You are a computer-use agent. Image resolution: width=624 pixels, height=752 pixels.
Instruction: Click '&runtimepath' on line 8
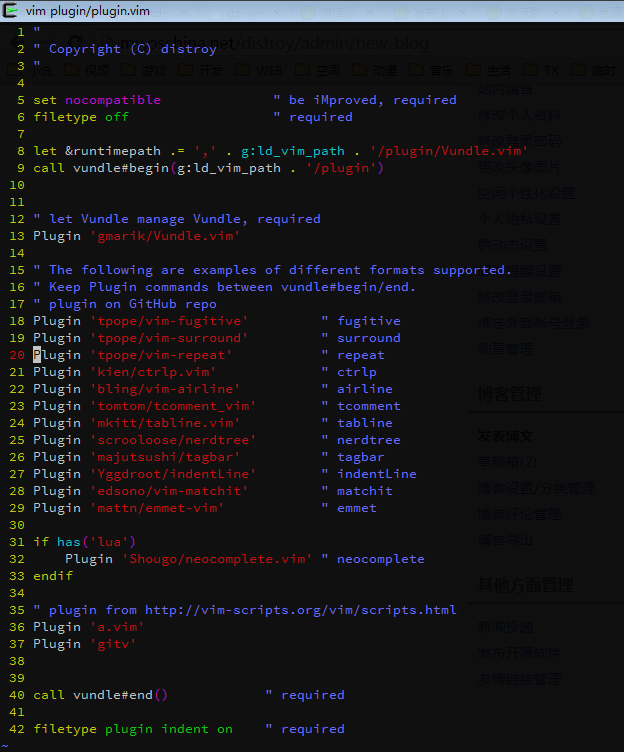click(x=113, y=151)
